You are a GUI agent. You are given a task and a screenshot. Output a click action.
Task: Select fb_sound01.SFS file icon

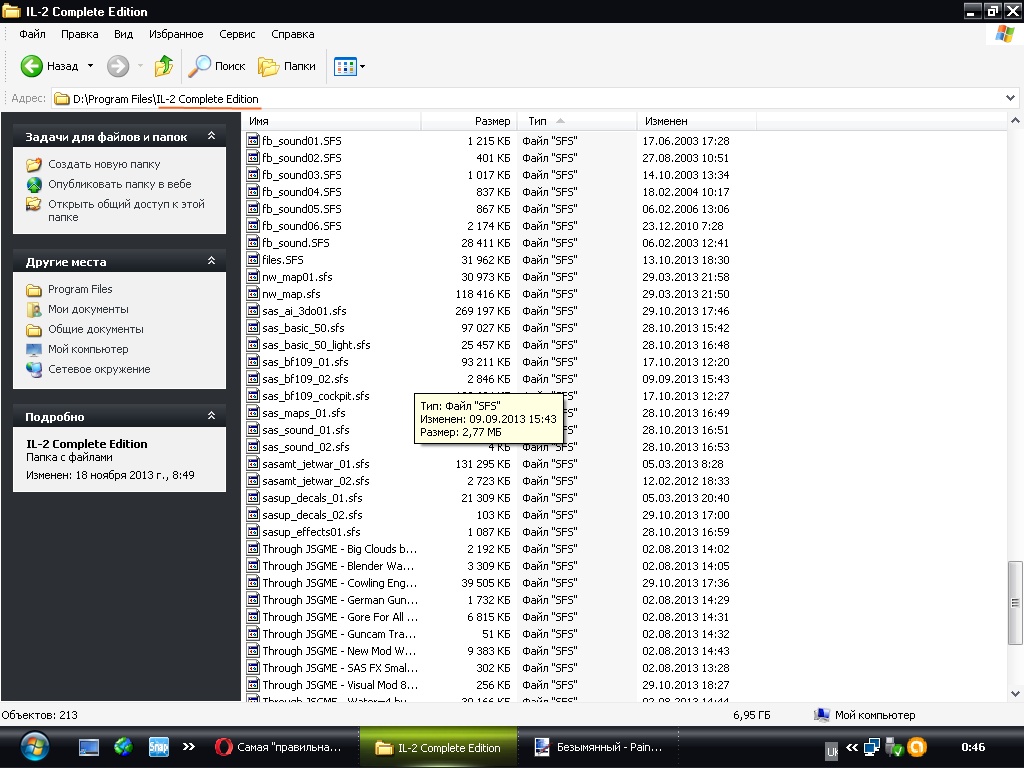(x=253, y=140)
